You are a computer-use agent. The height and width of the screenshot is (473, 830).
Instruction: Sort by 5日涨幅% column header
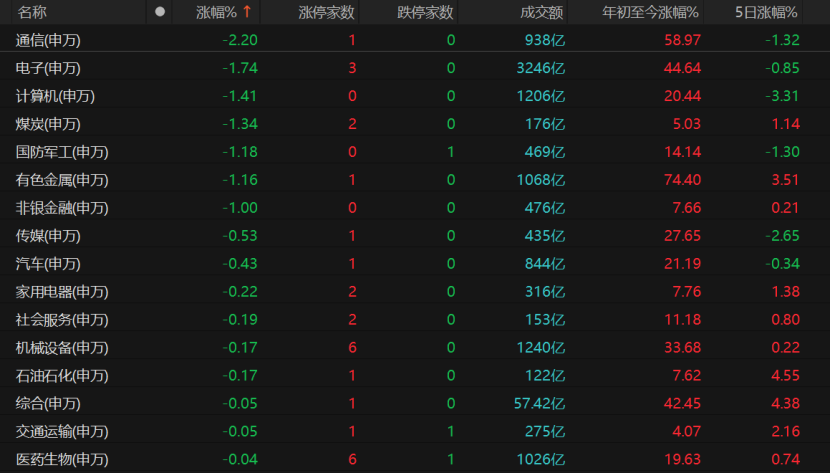coord(766,12)
